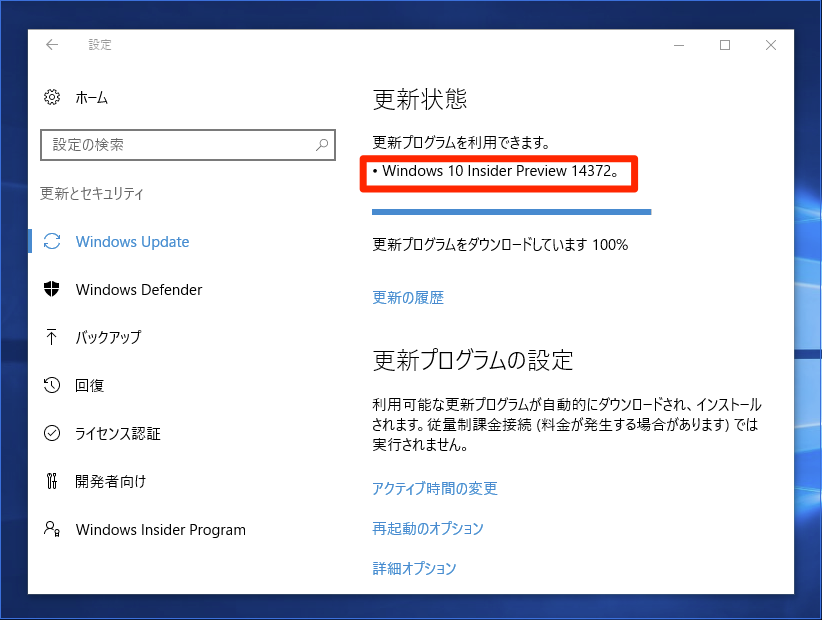Click the 設定の検索 search field
Screen dimensions: 822x620
click(x=188, y=145)
